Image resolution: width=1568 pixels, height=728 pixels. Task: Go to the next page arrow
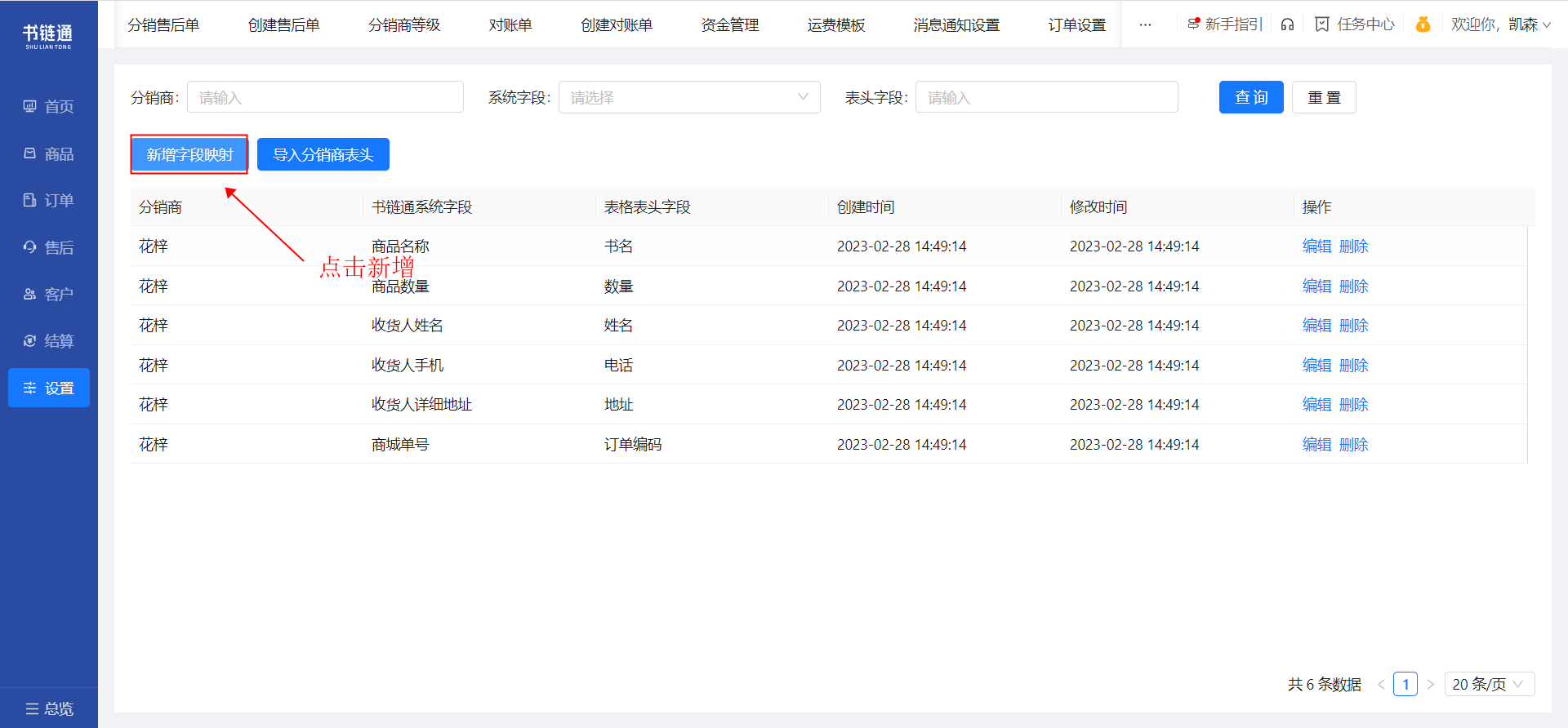click(x=1430, y=684)
